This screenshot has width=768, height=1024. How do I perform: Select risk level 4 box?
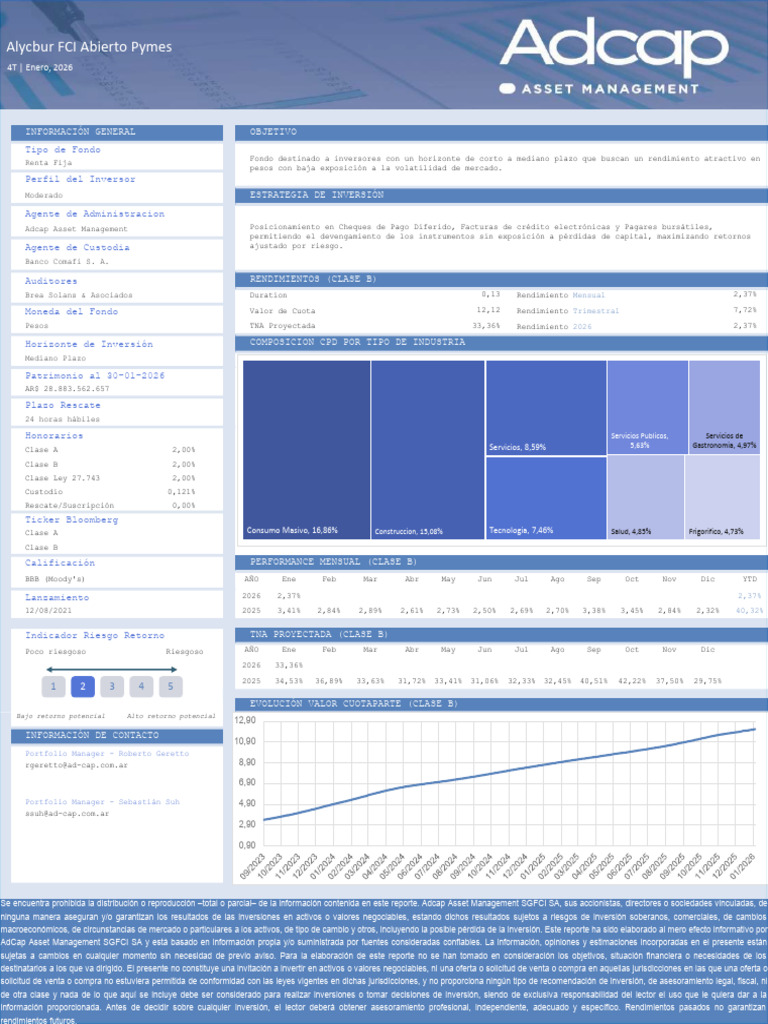pyautogui.click(x=141, y=686)
